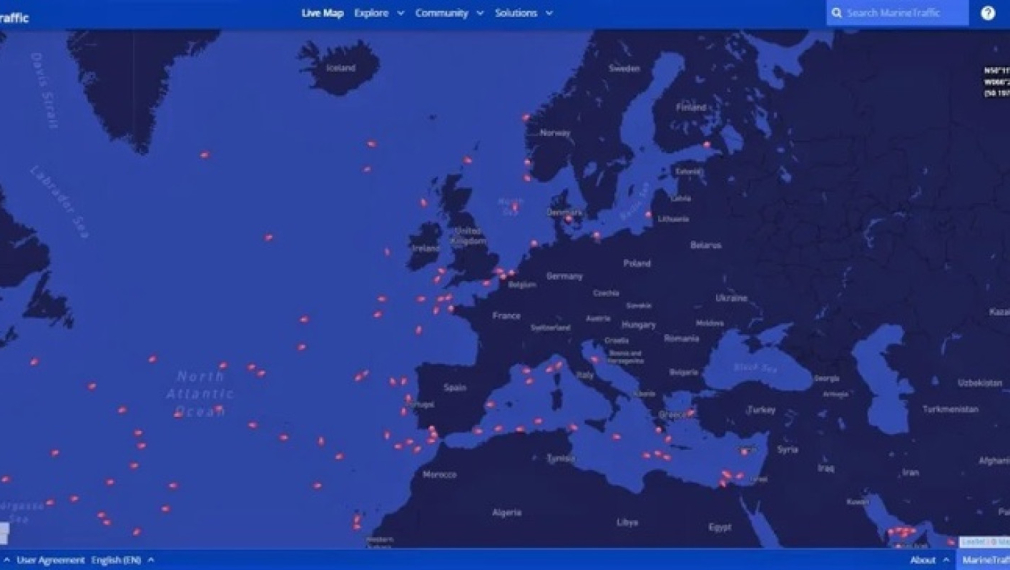
Task: Click the Search MarineTraffic input field
Action: [905, 13]
